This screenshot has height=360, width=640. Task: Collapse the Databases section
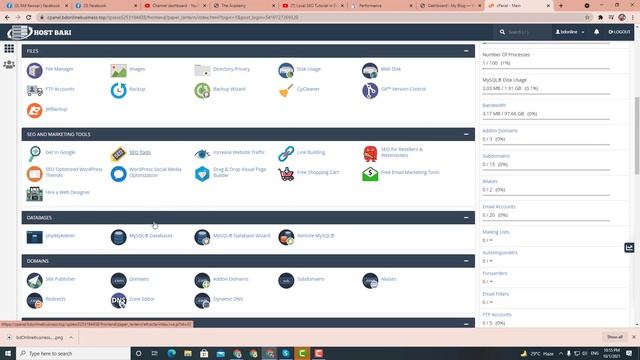pyautogui.click(x=466, y=218)
